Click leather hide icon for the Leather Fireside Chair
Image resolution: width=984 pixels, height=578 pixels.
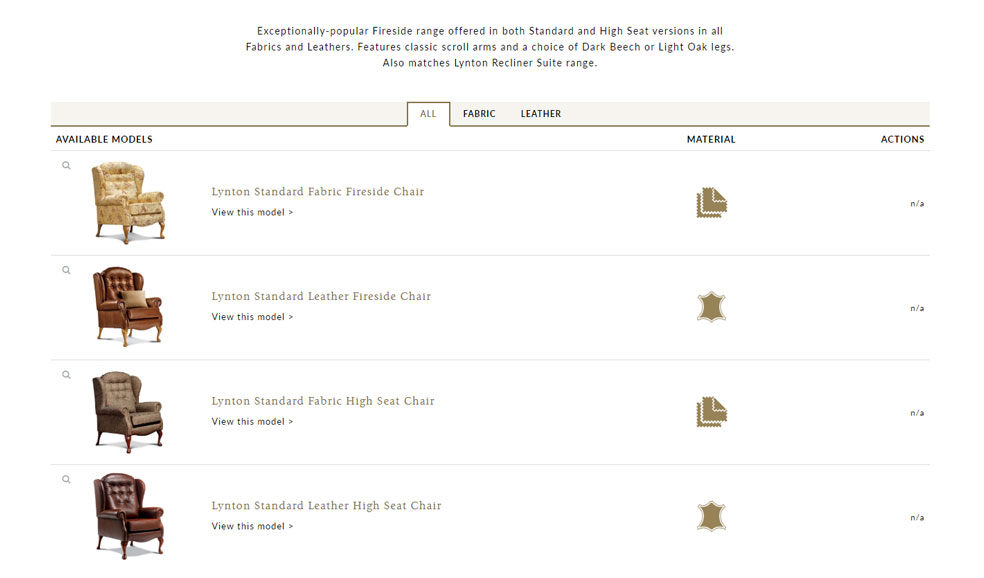tap(711, 307)
